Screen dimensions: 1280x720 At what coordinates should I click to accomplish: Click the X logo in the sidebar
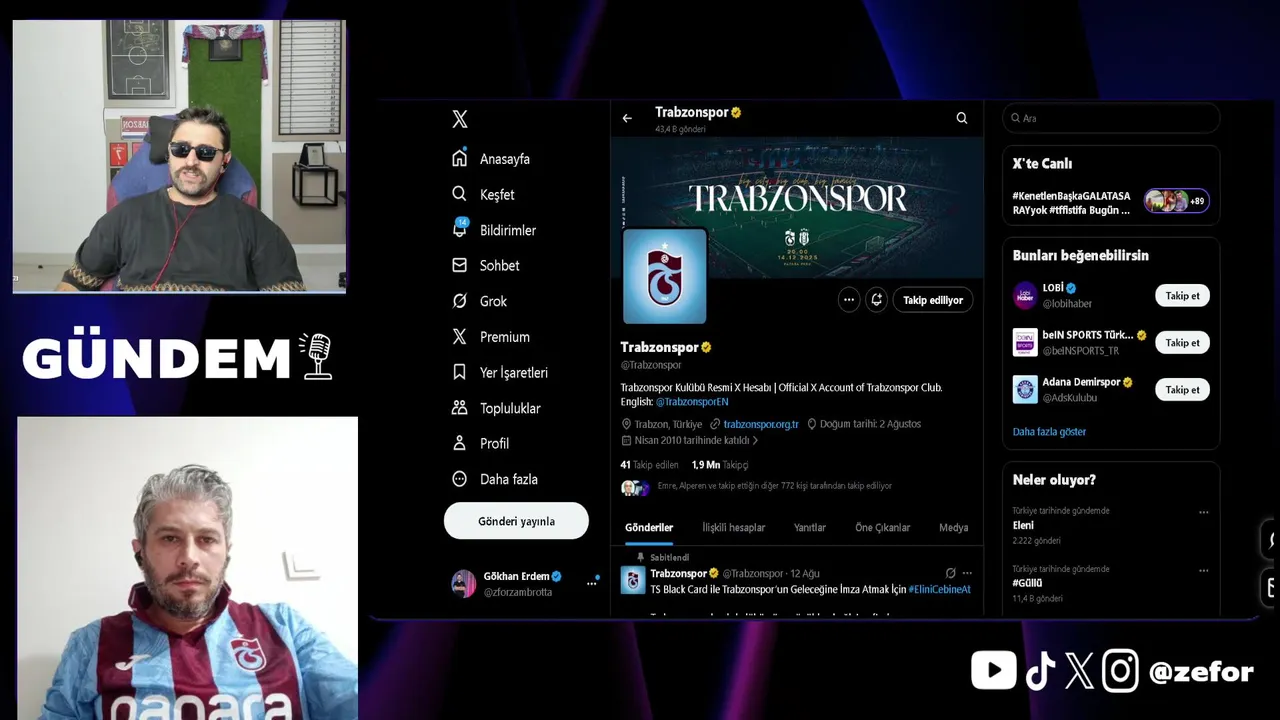point(459,119)
